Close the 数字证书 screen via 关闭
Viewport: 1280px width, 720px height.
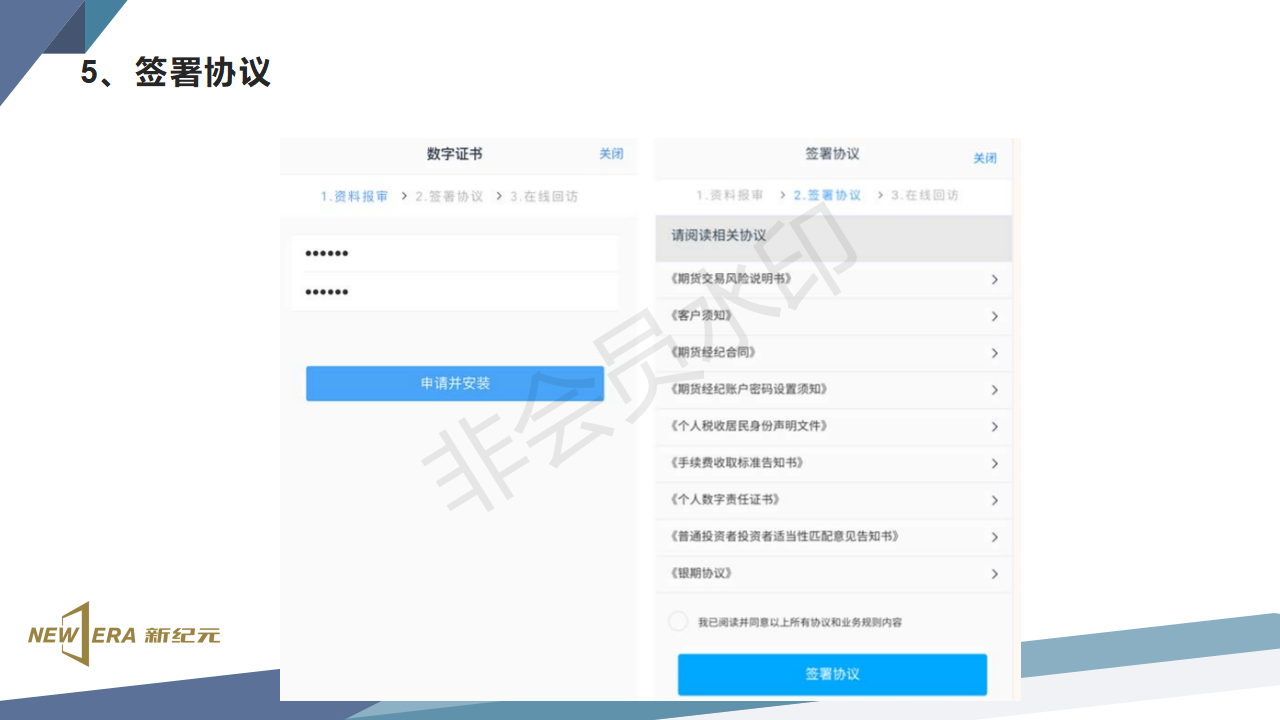[611, 154]
